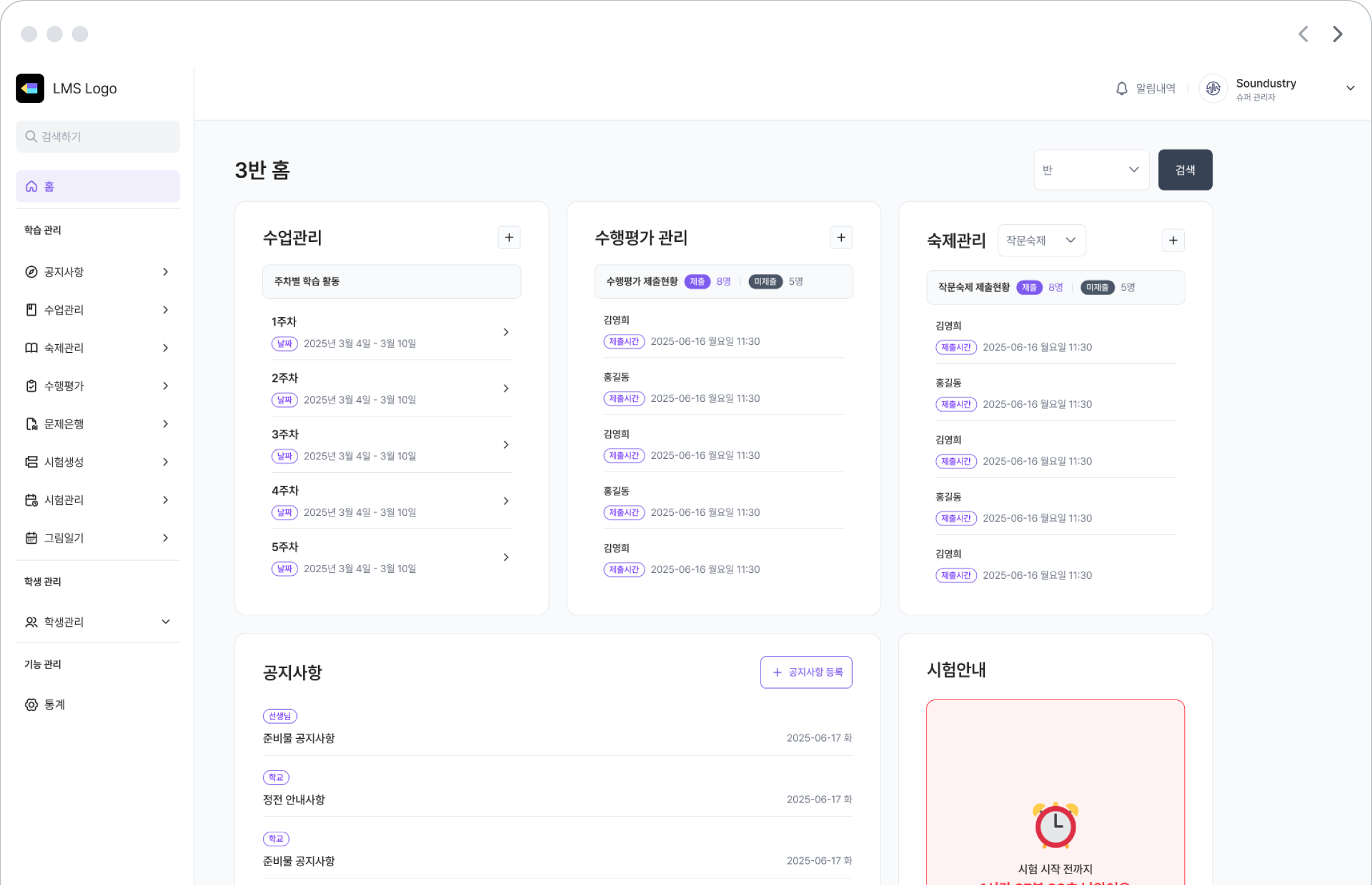Click the LMS Logo icon
Screen dimensions: 1372x885
tap(30, 88)
